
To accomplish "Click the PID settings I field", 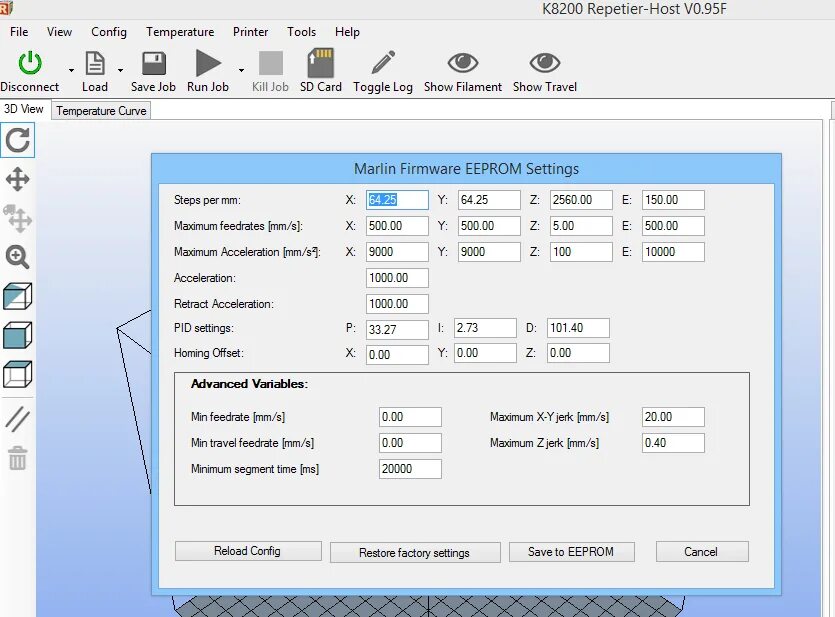I will pos(485,328).
